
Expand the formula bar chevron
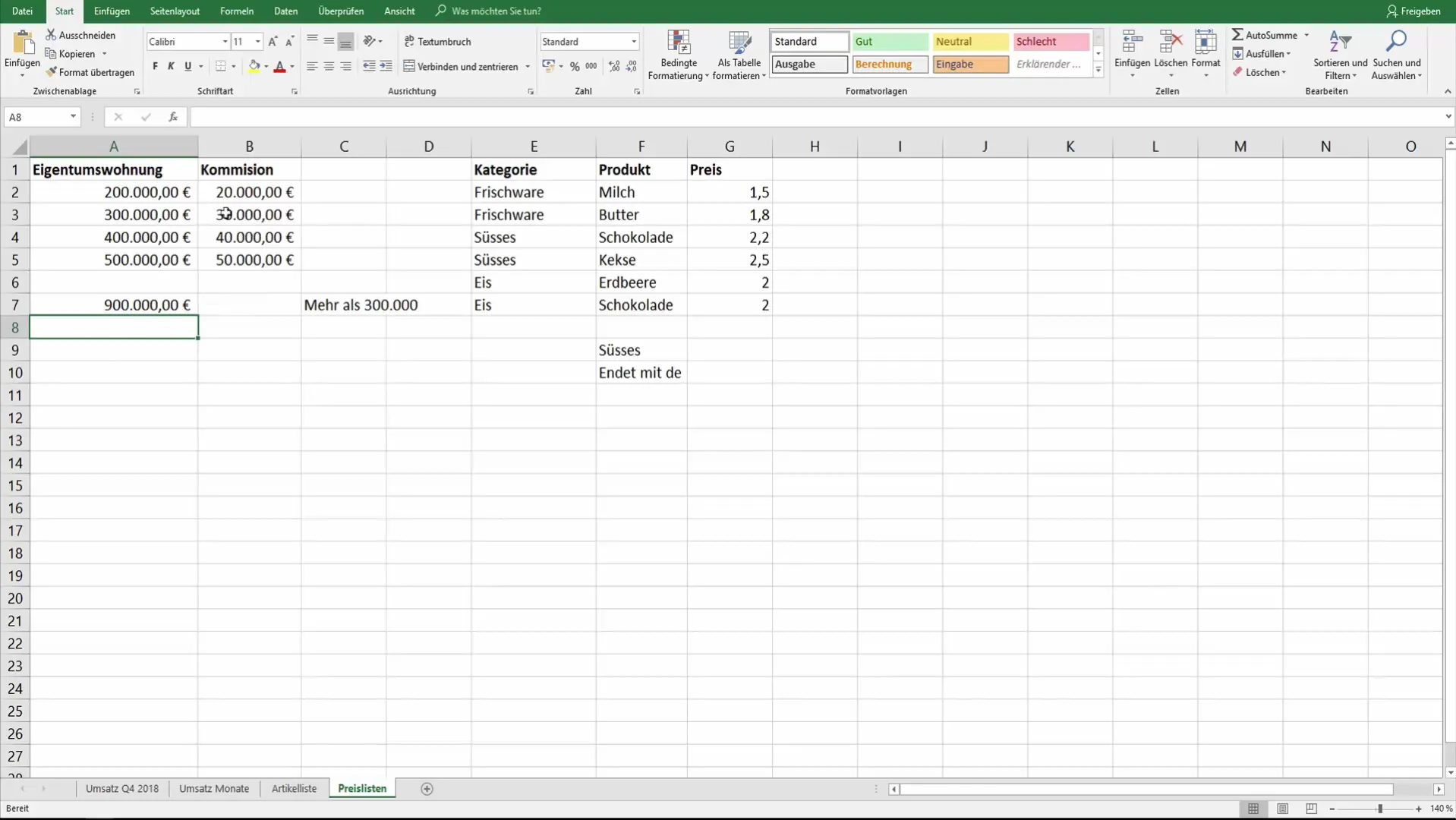(x=1448, y=117)
